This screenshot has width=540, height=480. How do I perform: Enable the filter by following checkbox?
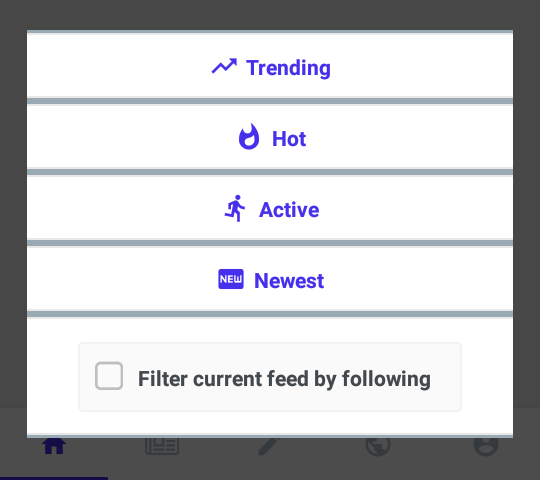[109, 376]
